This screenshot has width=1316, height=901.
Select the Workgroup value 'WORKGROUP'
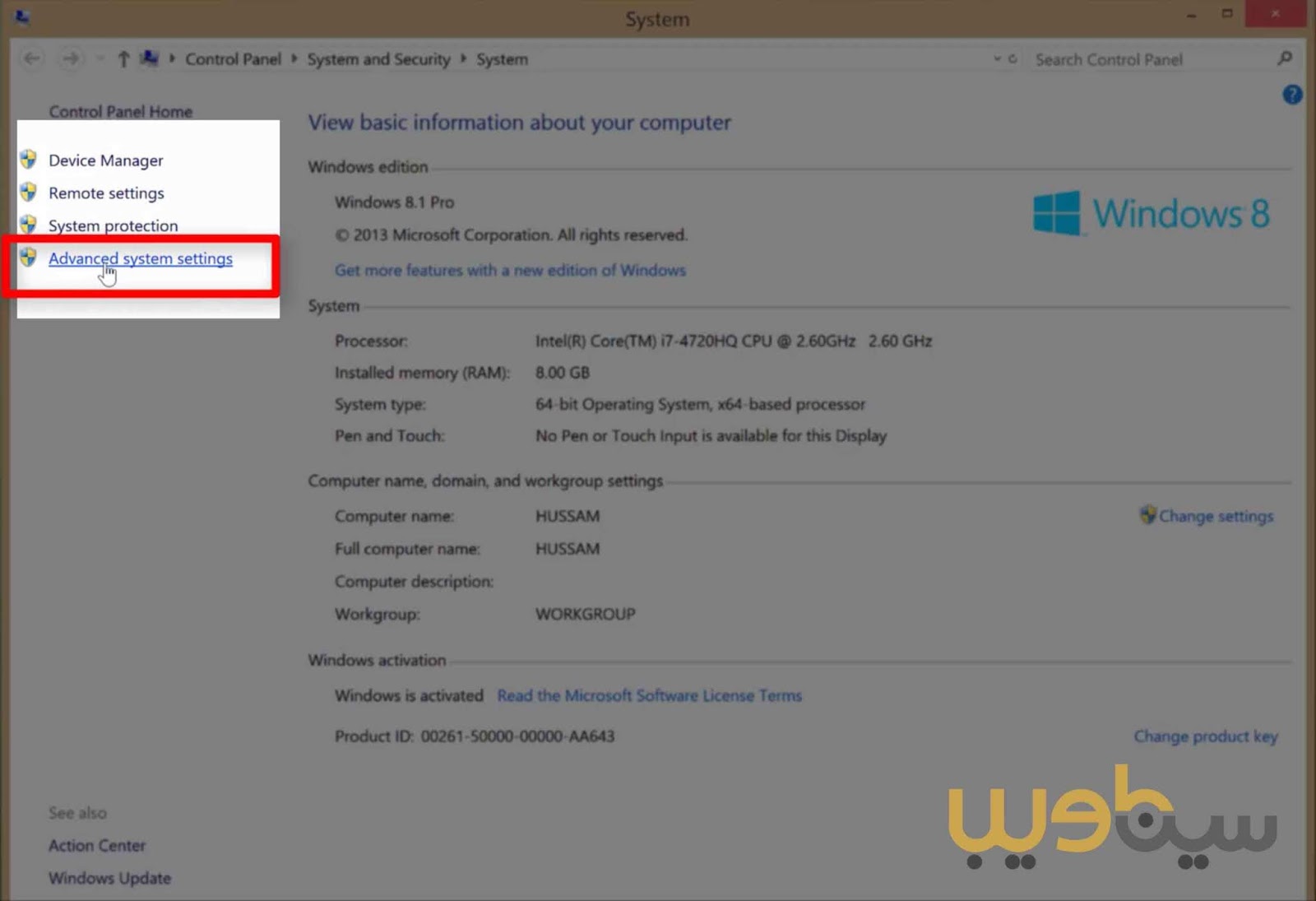coord(586,614)
